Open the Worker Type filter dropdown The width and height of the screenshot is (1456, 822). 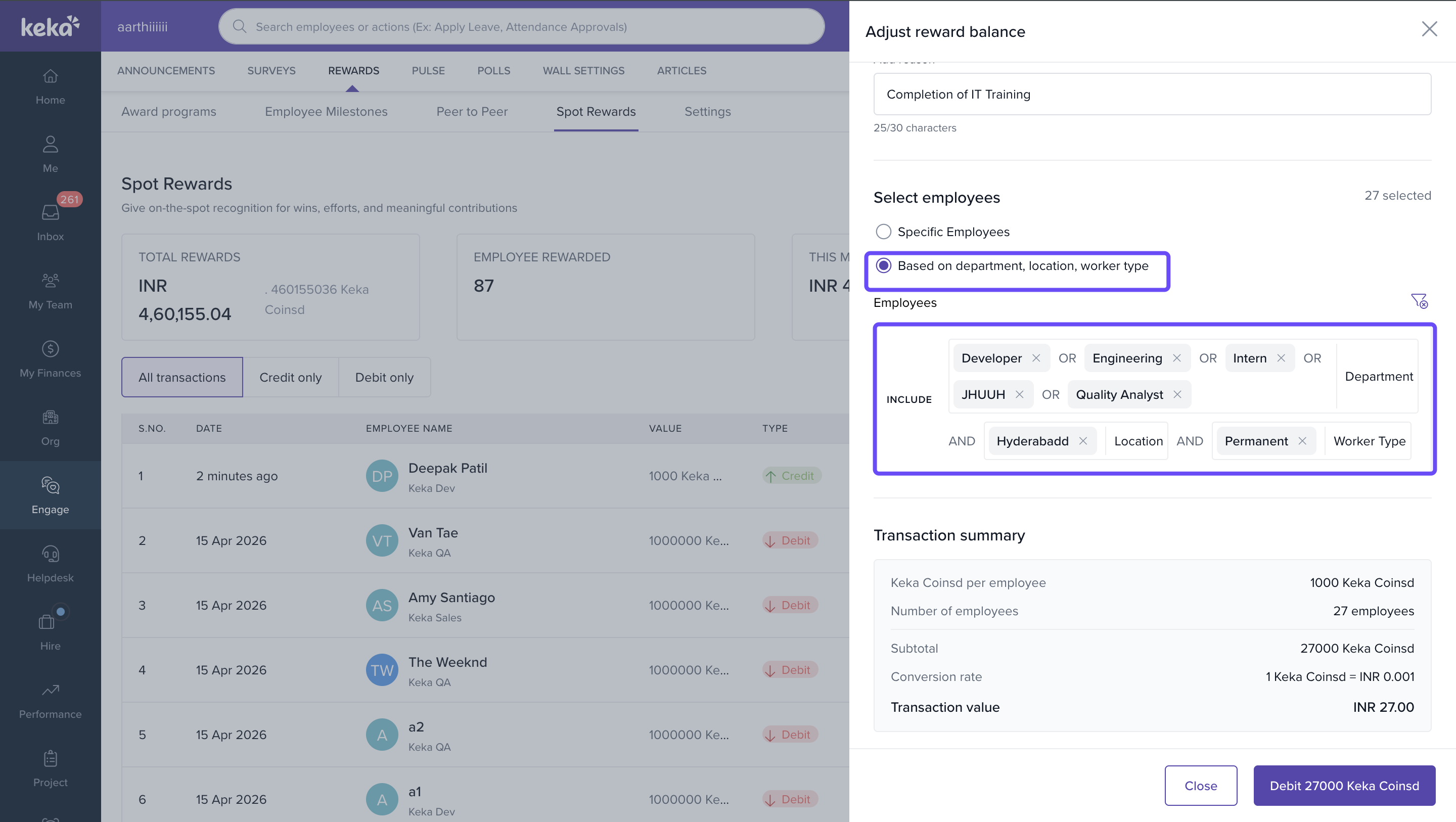(1369, 440)
